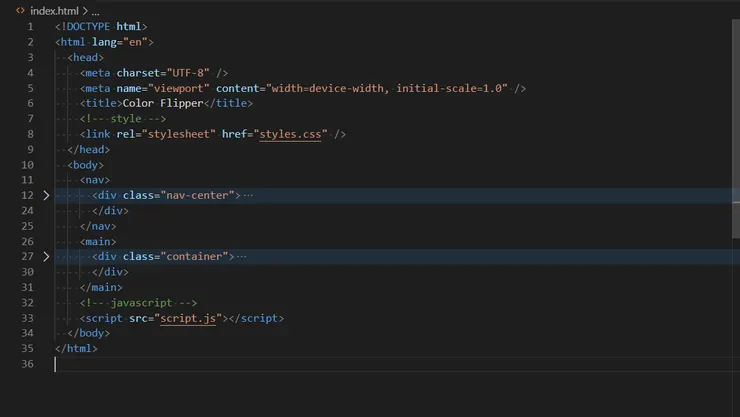Select line number 12 in the gutter
740x417 pixels.
click(28, 195)
